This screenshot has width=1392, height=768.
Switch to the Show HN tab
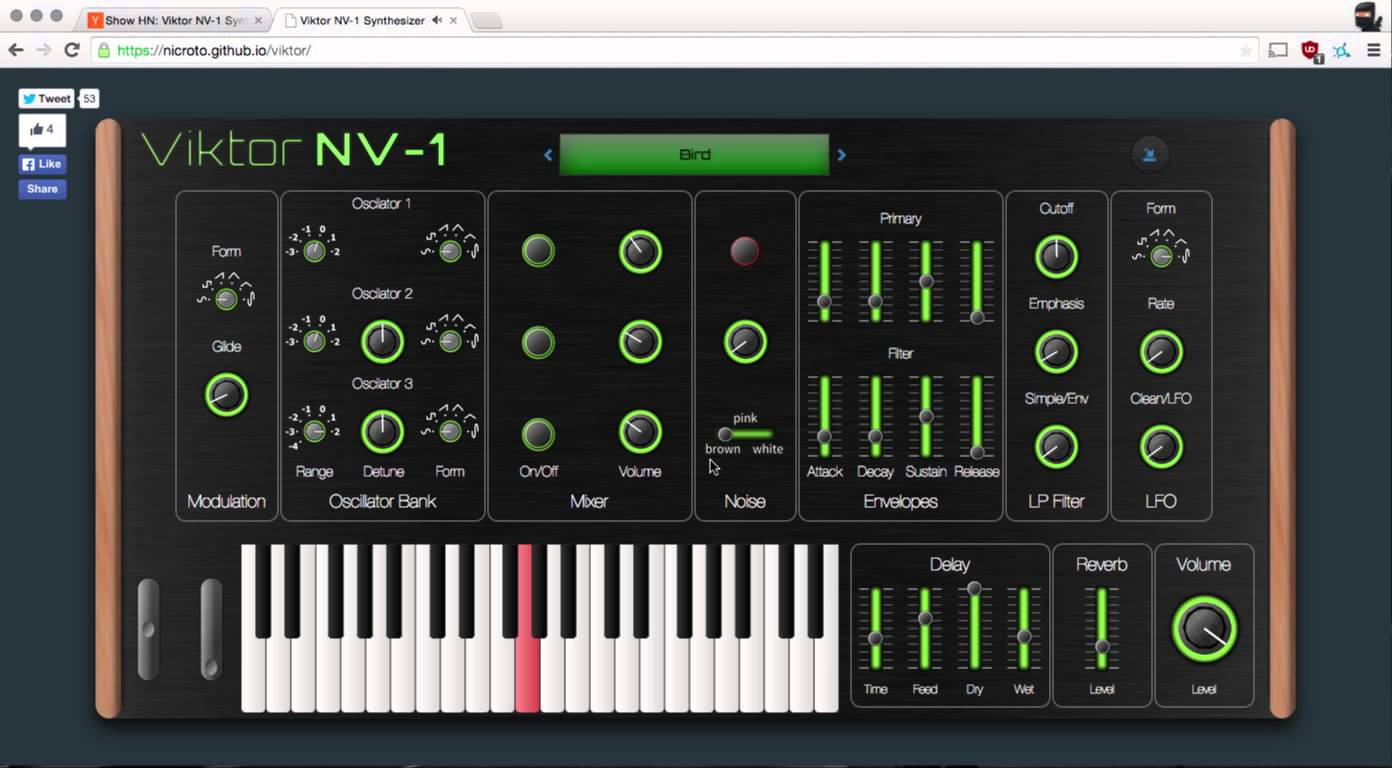coord(170,20)
